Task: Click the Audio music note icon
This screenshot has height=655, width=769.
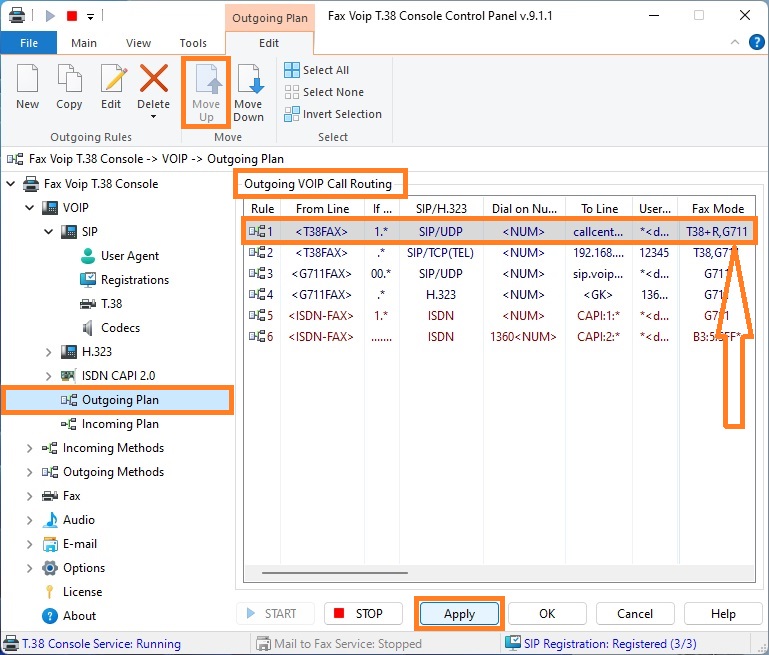Action: (50, 520)
